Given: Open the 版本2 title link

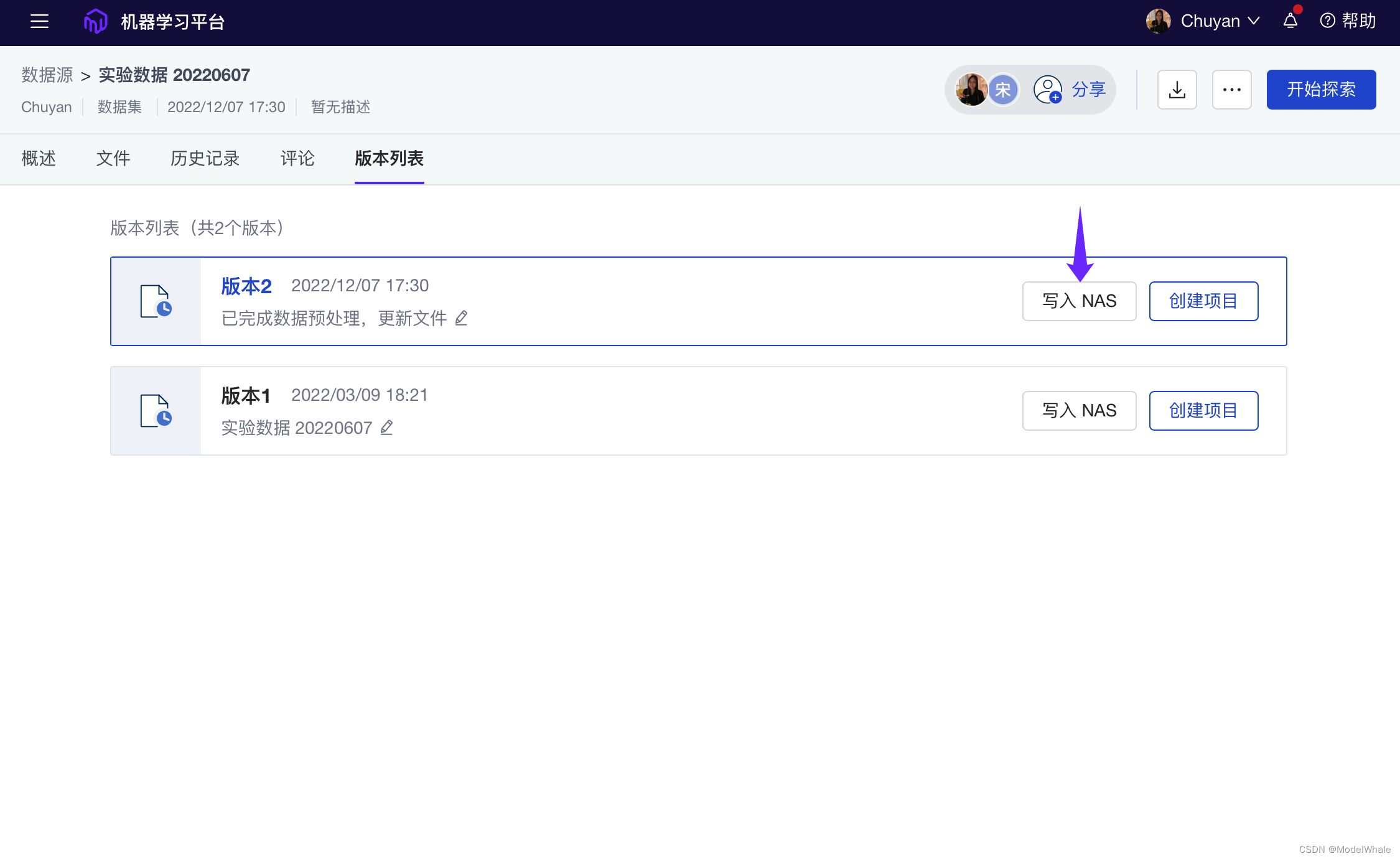Looking at the screenshot, I should tap(246, 286).
